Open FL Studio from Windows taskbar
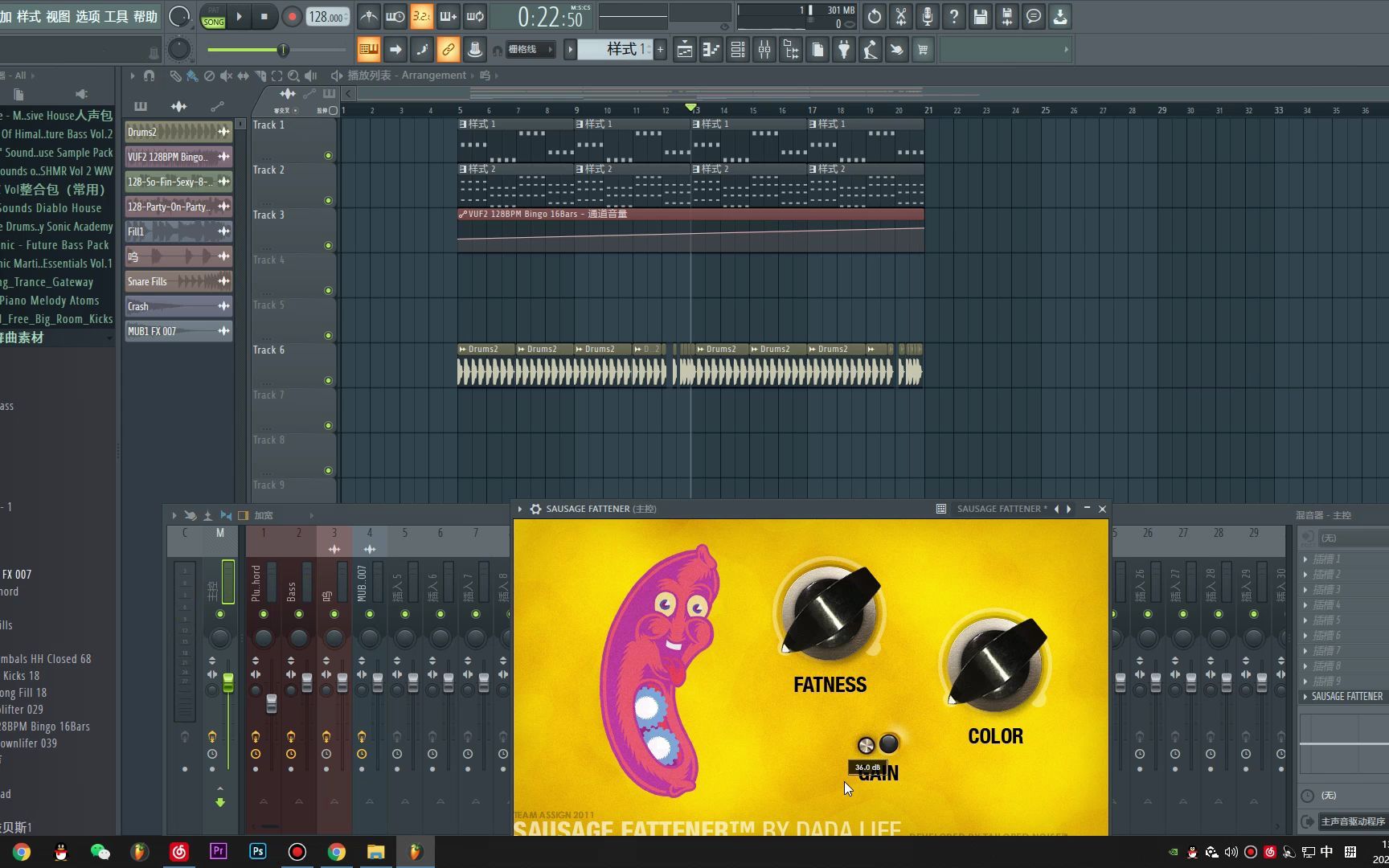Viewport: 1389px width, 868px height. (416, 852)
